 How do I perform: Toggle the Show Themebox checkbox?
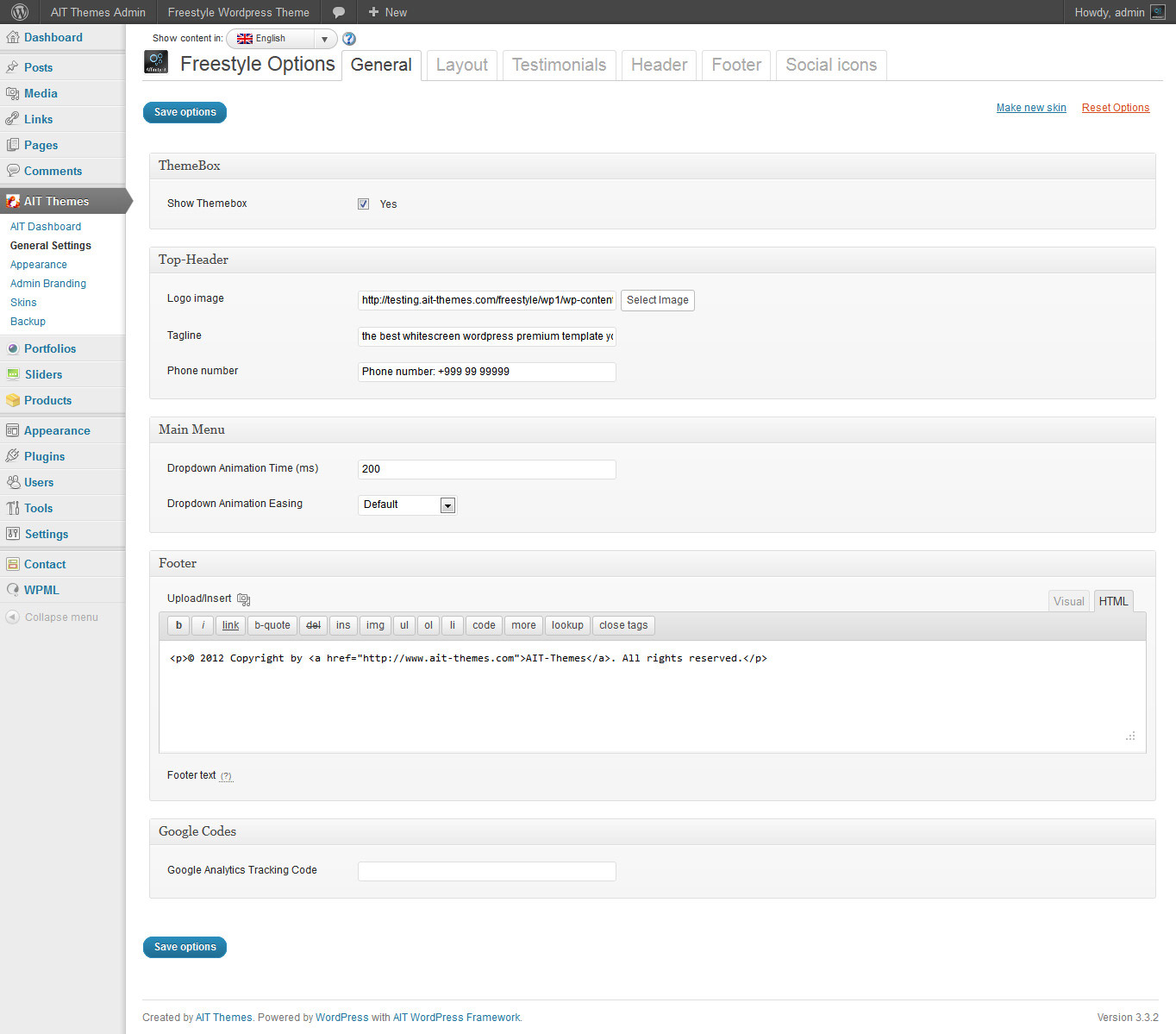click(363, 204)
